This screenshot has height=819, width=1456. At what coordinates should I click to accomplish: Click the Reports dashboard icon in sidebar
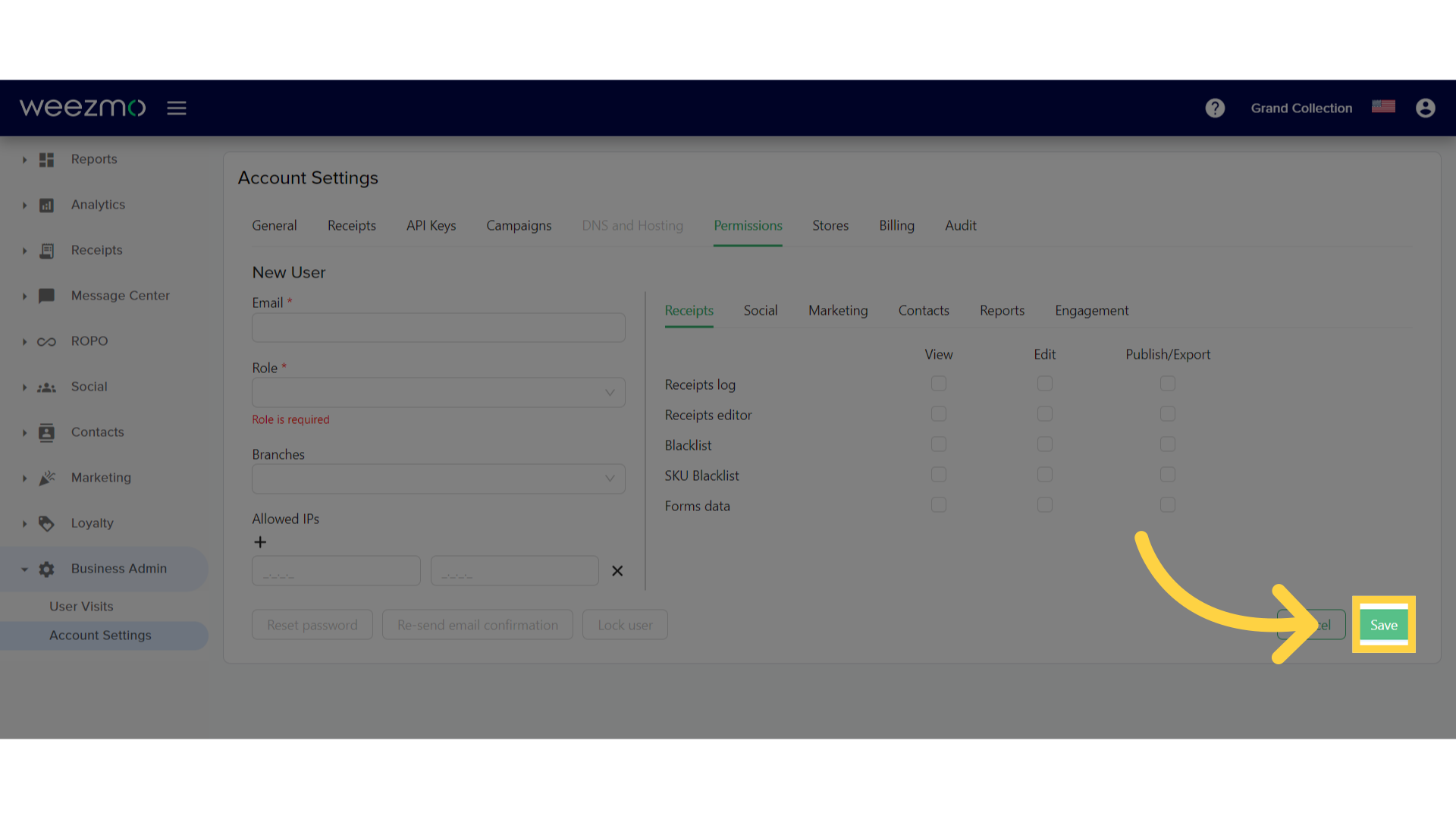click(47, 159)
